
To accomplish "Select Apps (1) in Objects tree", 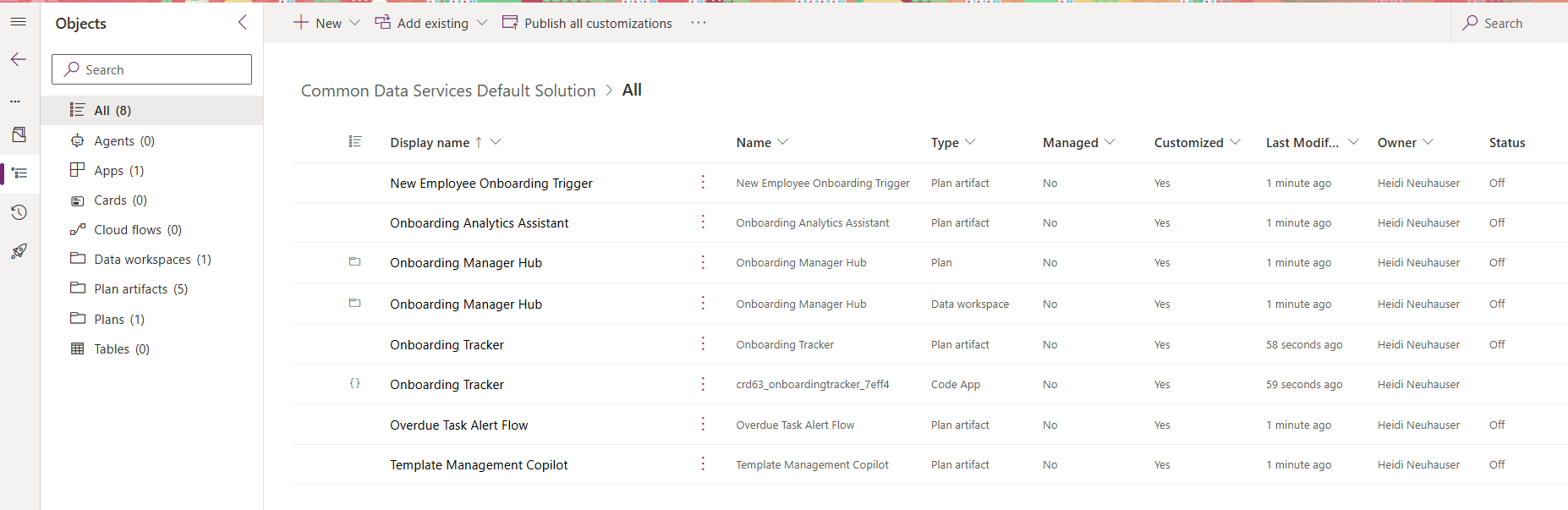I will (118, 171).
